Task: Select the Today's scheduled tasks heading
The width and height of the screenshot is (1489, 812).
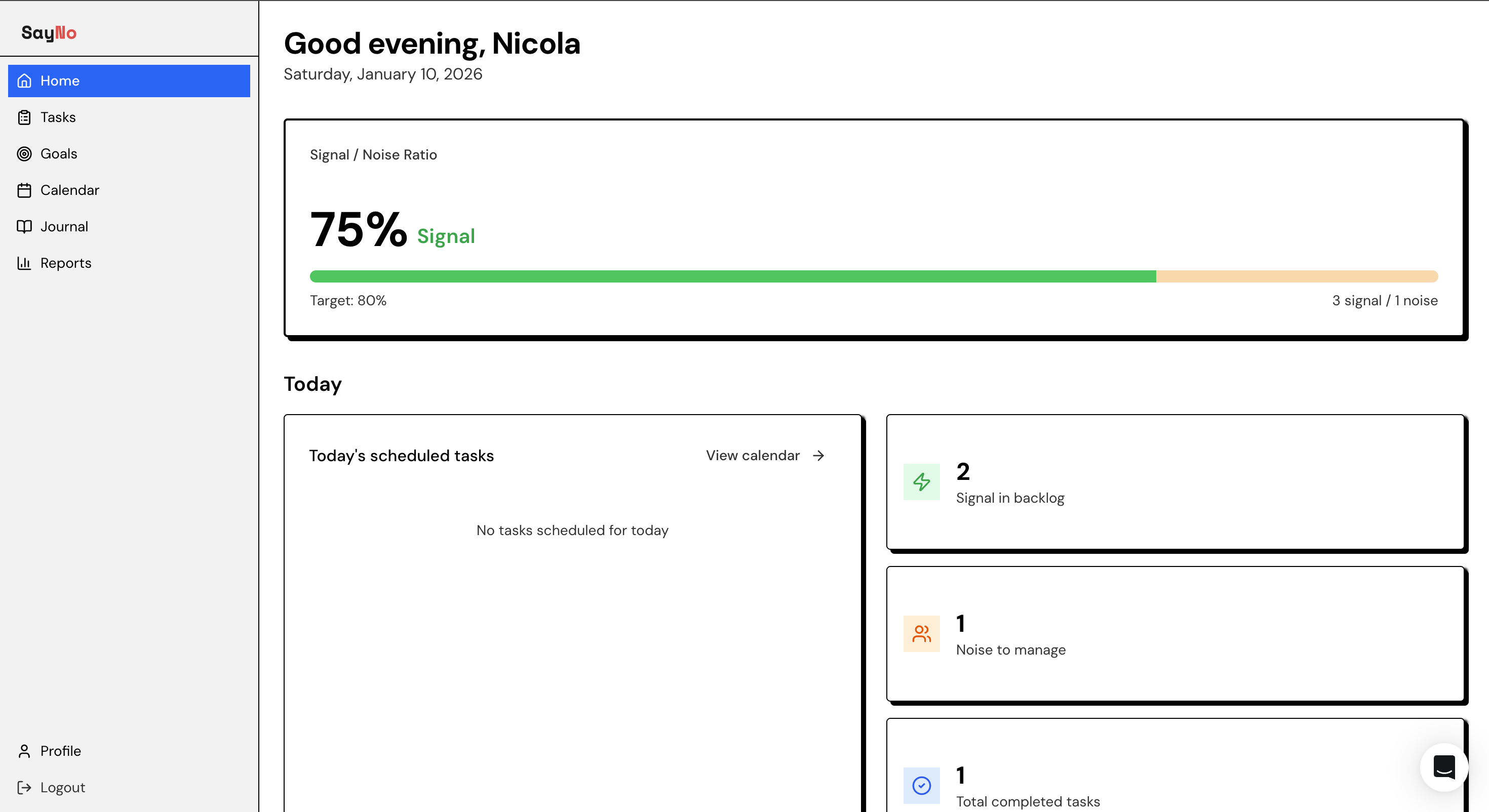Action: (x=401, y=456)
